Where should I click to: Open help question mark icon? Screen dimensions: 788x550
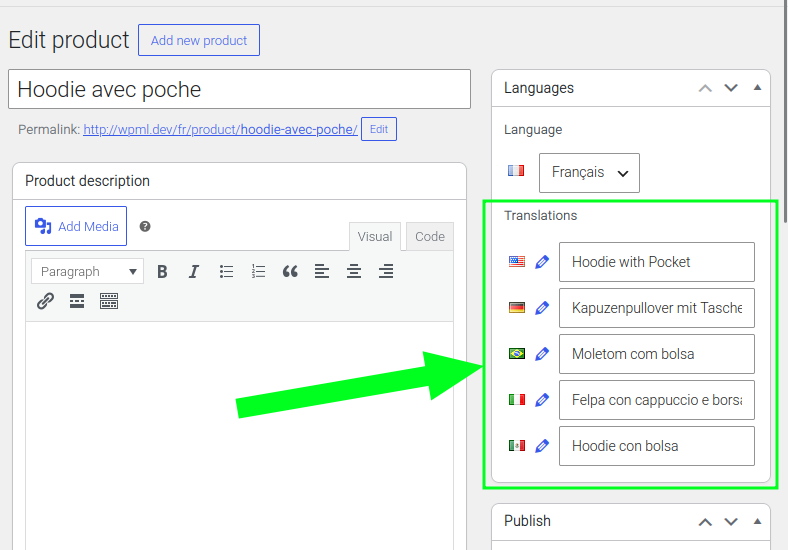(145, 226)
